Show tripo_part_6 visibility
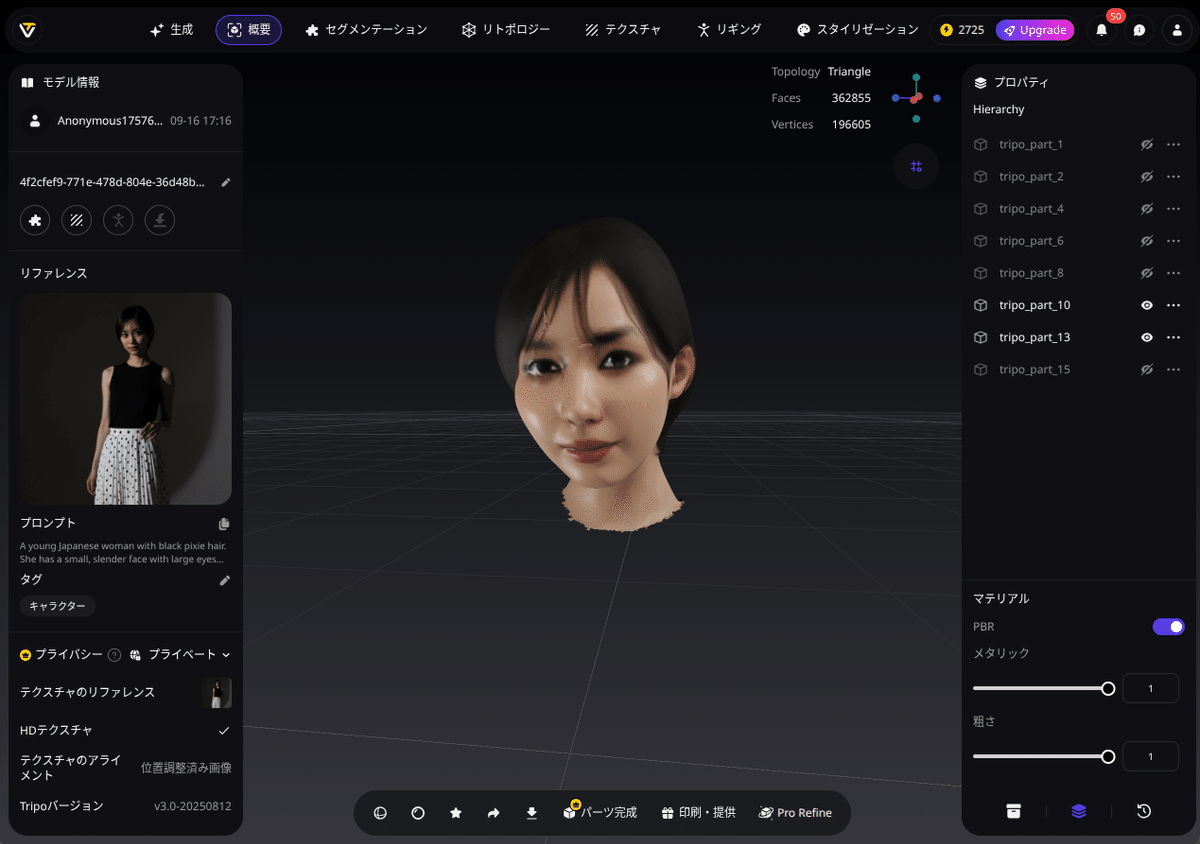The image size is (1200, 844). (x=1147, y=241)
